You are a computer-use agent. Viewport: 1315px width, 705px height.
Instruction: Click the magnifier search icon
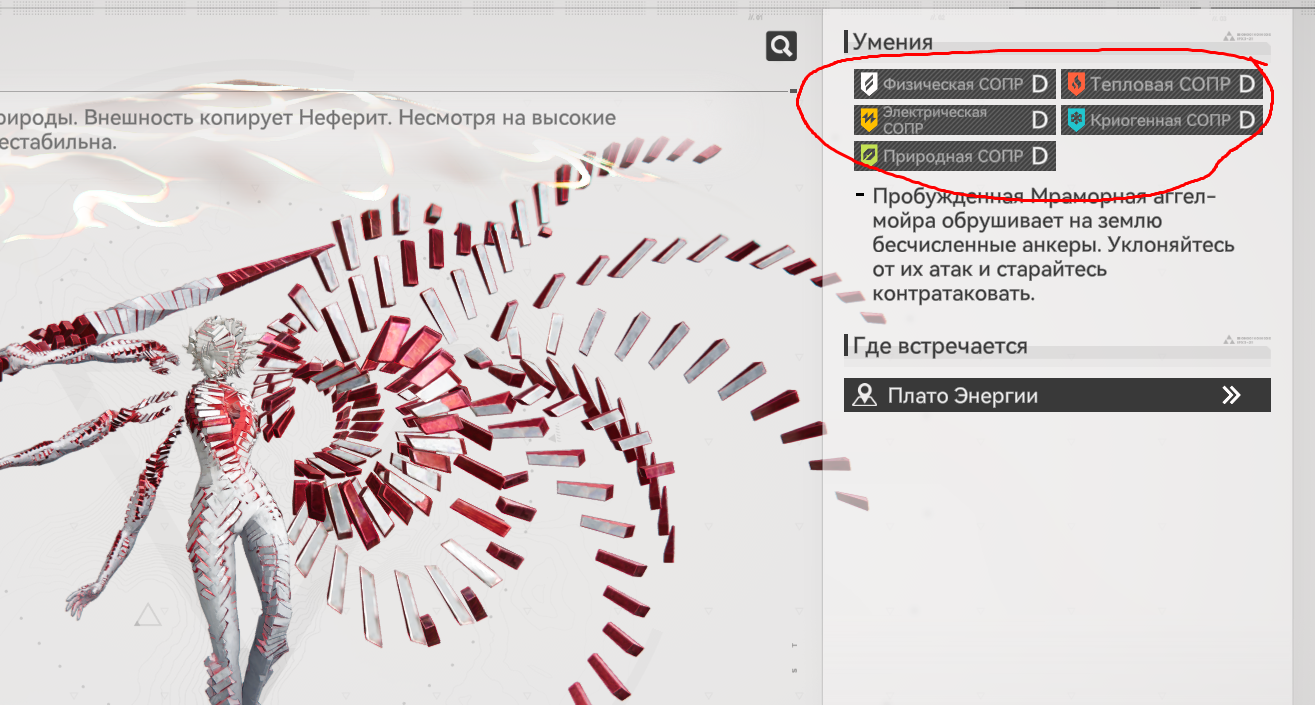(x=781, y=45)
